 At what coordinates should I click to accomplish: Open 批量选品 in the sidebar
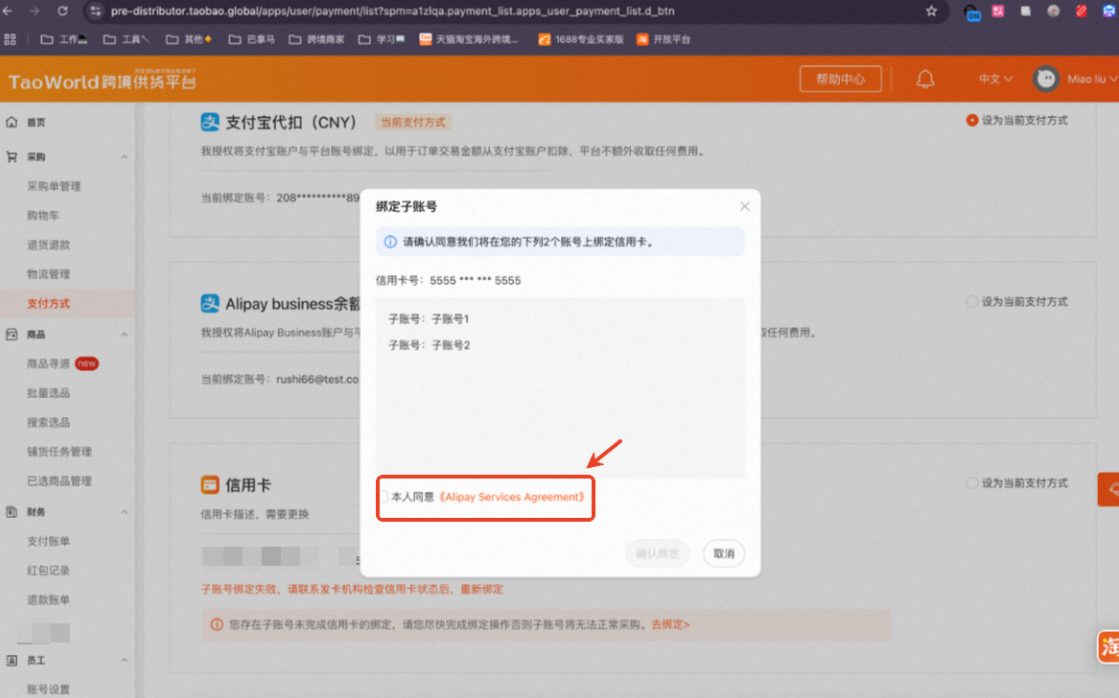pos(49,393)
